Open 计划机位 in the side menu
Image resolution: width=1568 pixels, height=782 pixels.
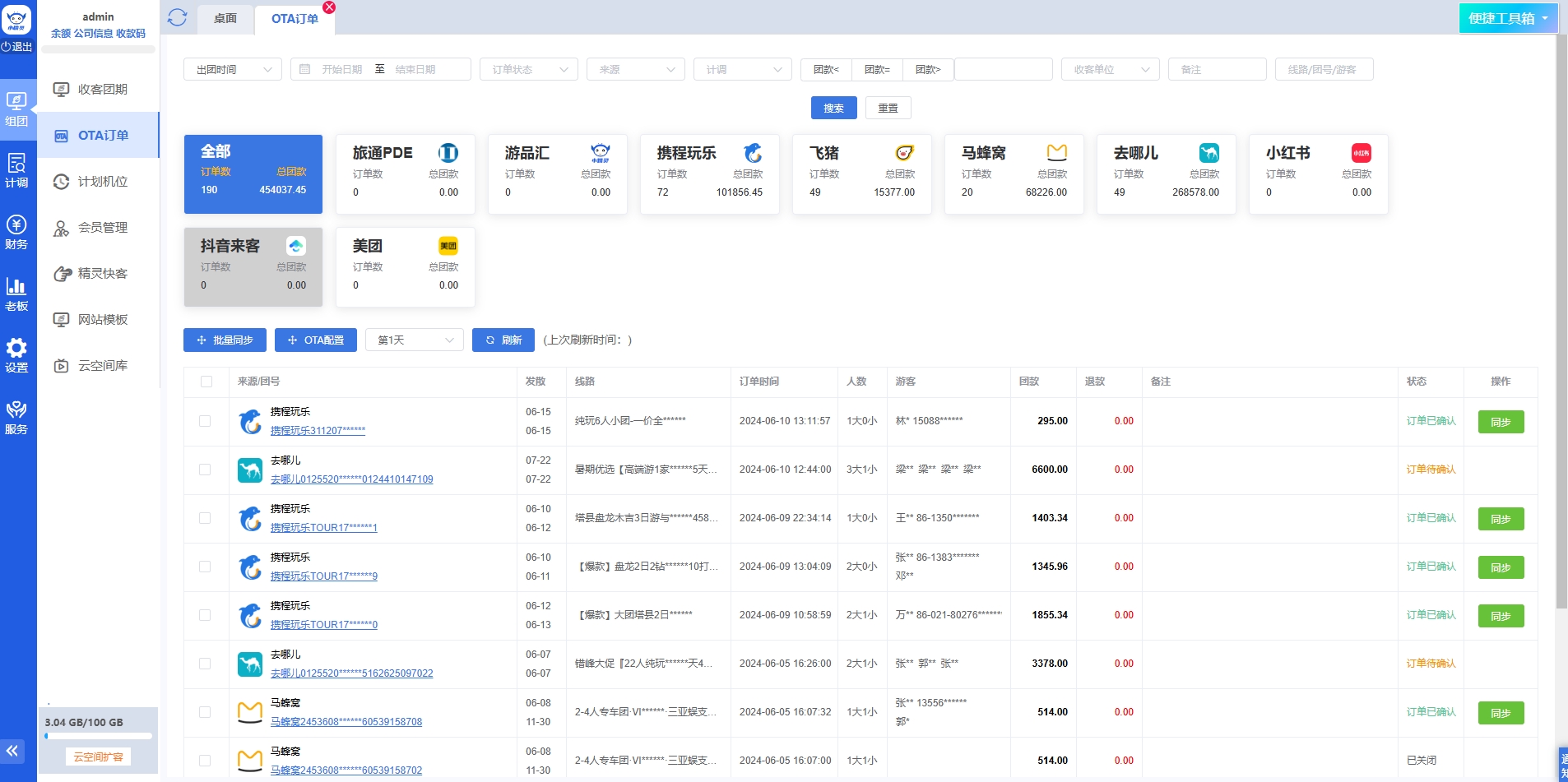pos(99,181)
